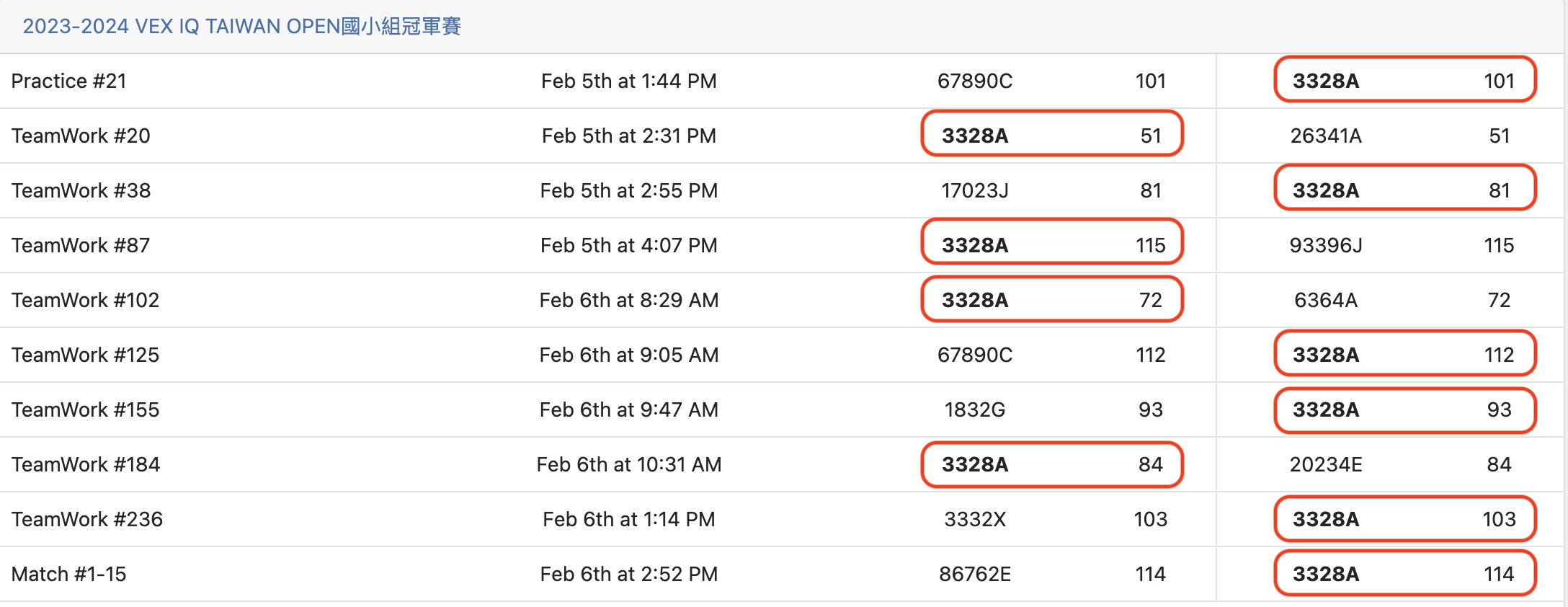Click the Feb 6th at 10:31 AM time
This screenshot has height=607, width=1568.
point(628,464)
